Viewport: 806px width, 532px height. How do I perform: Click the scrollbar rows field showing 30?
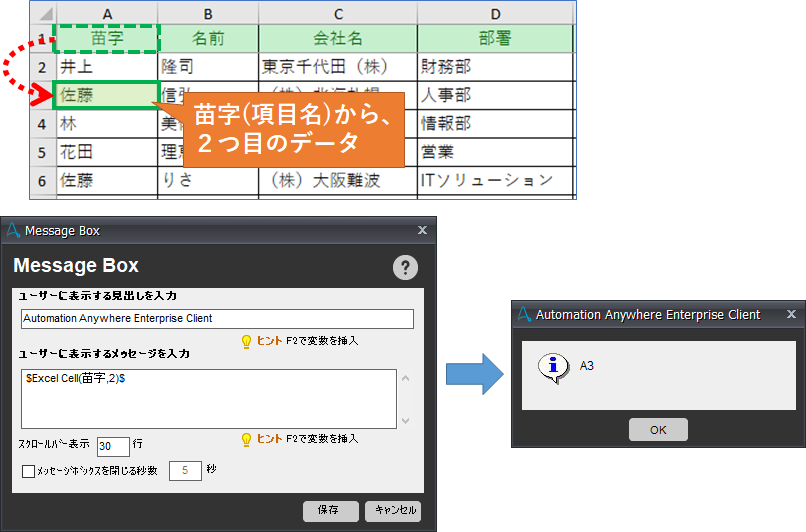tap(113, 446)
